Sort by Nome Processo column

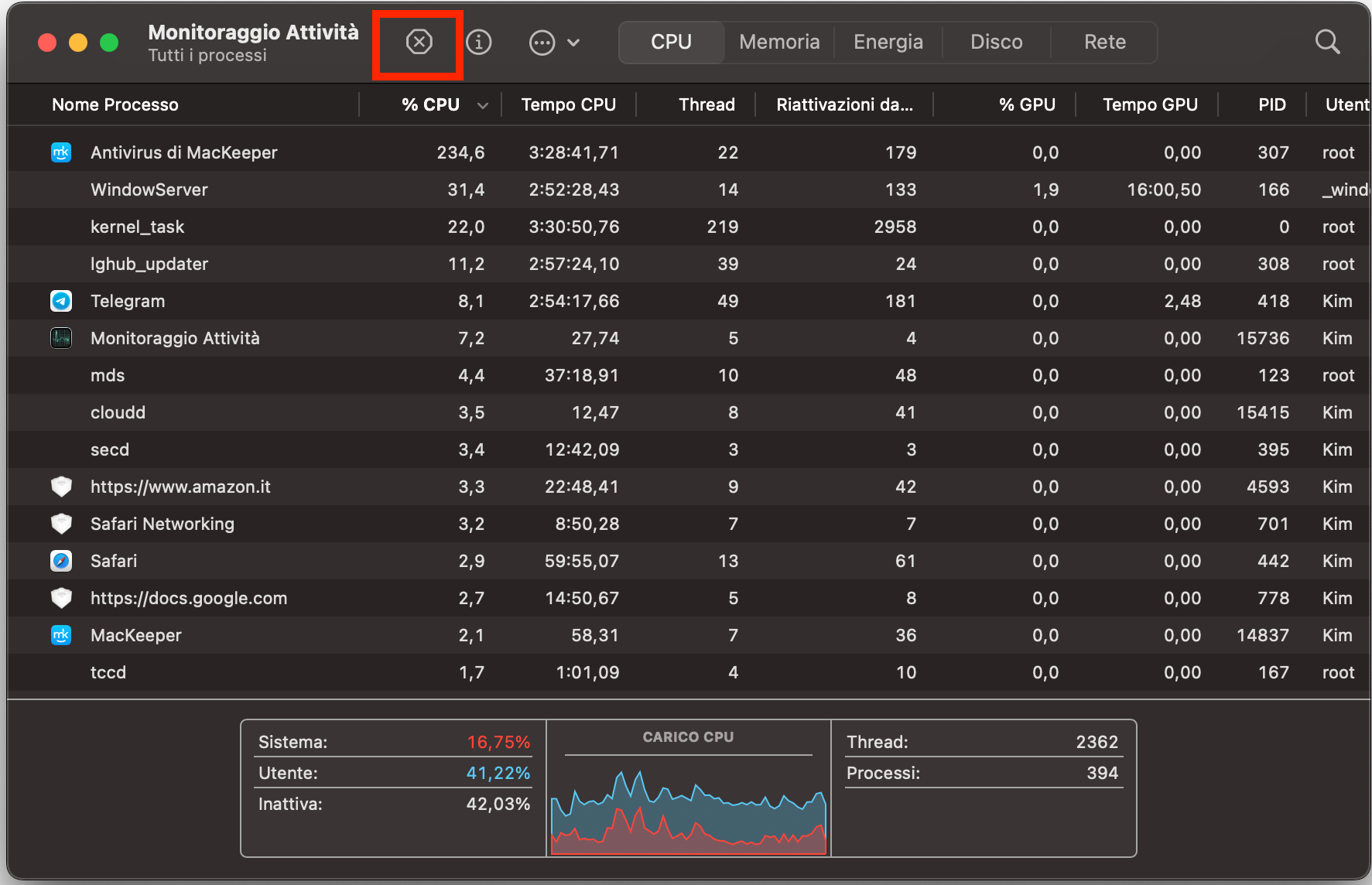coord(115,104)
